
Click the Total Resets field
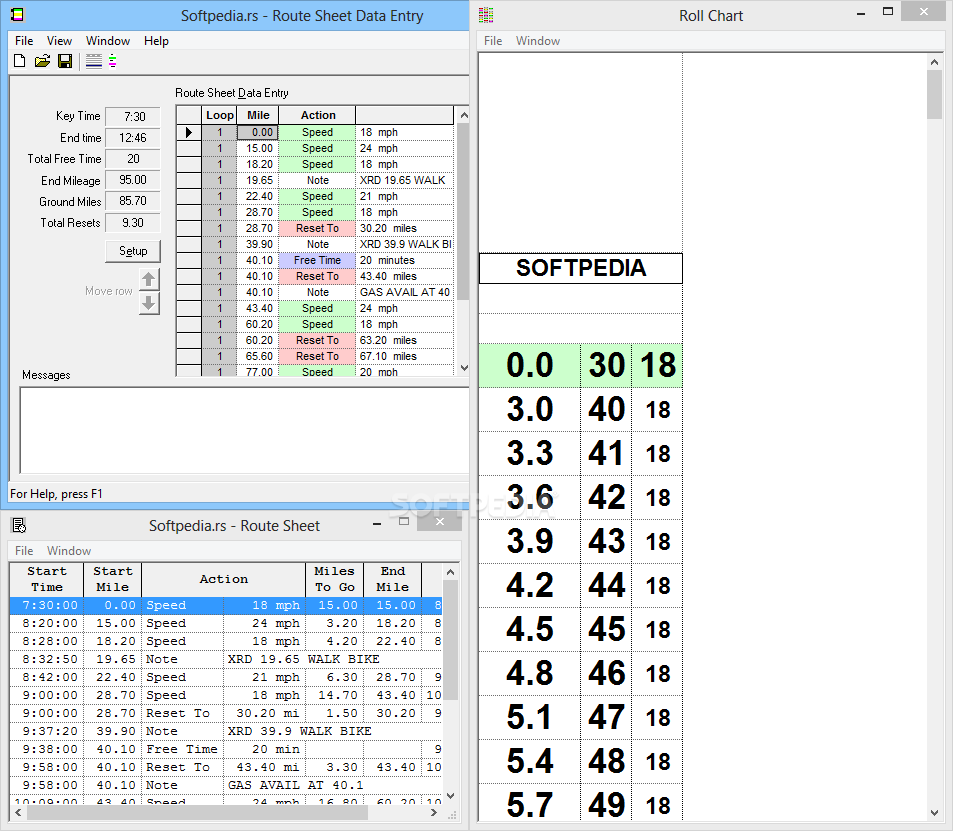coord(133,222)
